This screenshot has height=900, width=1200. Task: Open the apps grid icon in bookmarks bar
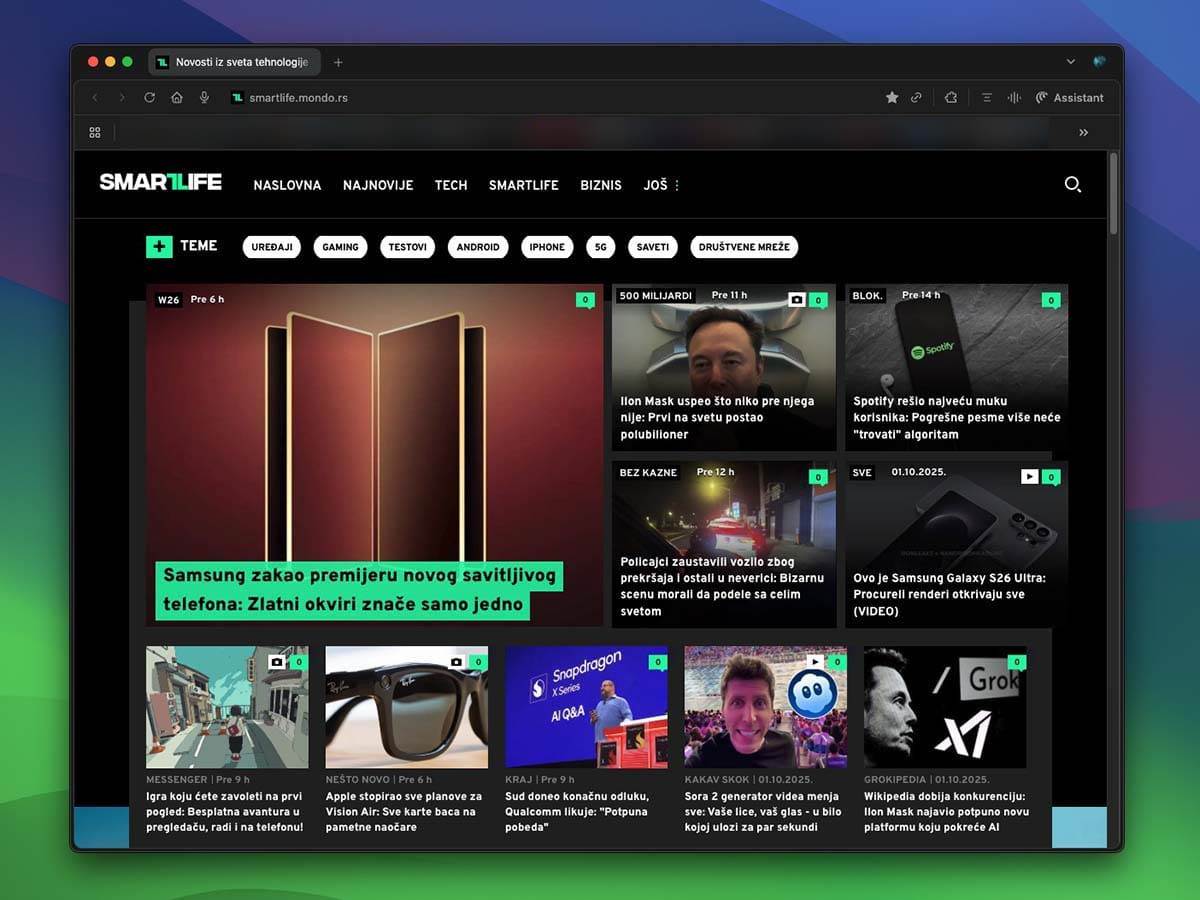tap(95, 132)
